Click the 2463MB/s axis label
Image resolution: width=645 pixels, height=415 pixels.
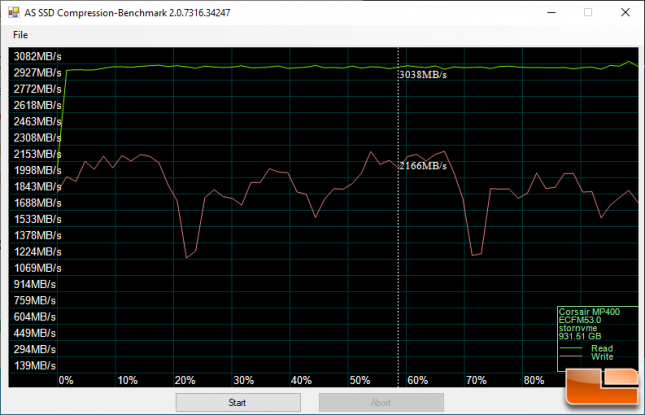click(37, 122)
